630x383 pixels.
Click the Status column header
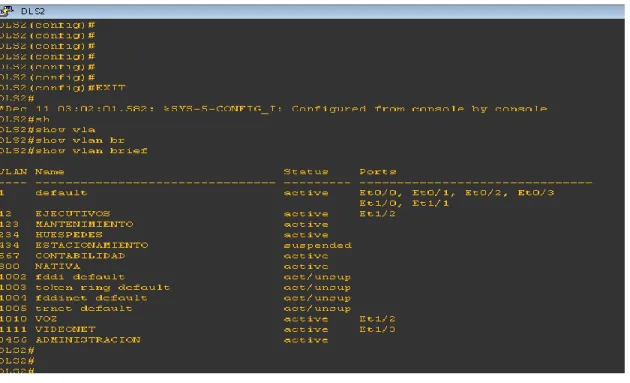pos(306,172)
